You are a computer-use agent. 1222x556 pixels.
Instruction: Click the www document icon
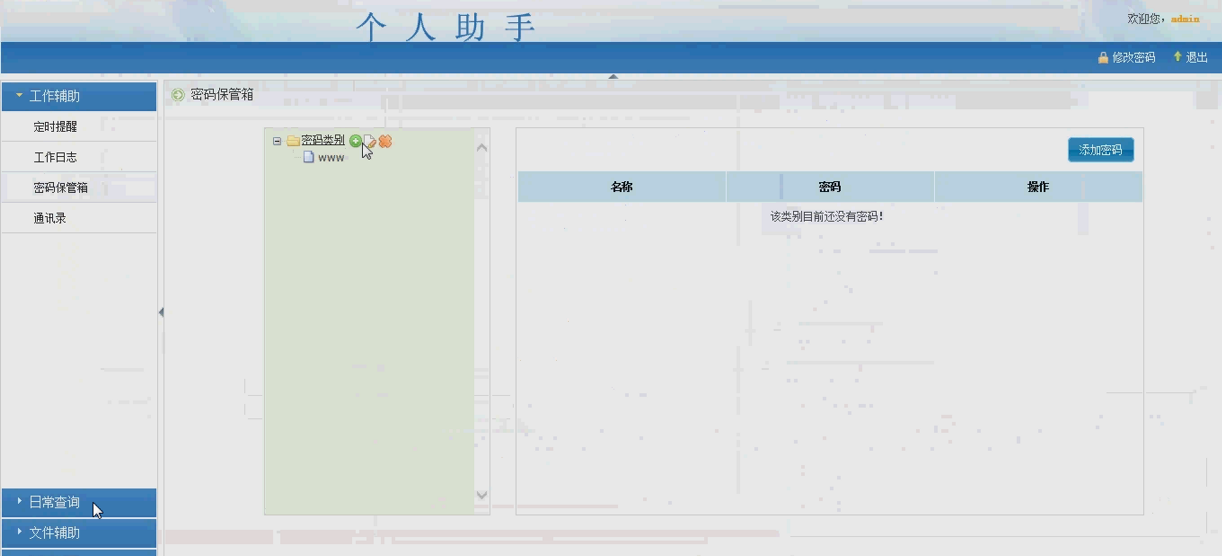tap(309, 157)
